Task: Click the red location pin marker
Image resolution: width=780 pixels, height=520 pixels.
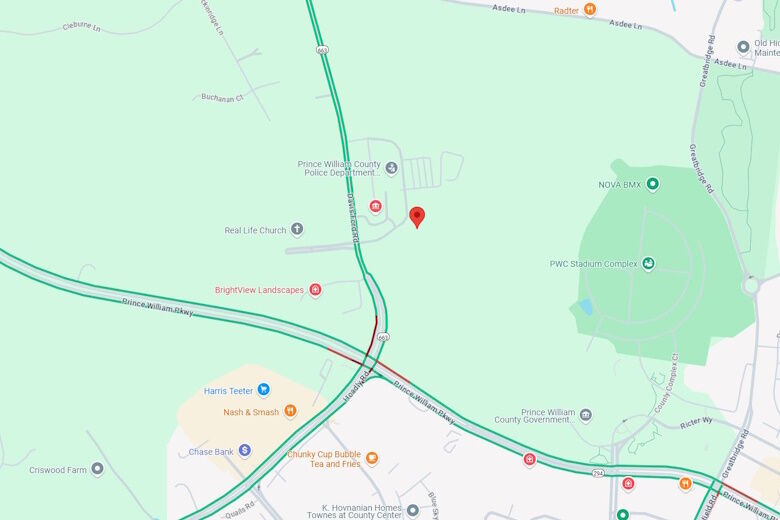Action: pyautogui.click(x=417, y=217)
